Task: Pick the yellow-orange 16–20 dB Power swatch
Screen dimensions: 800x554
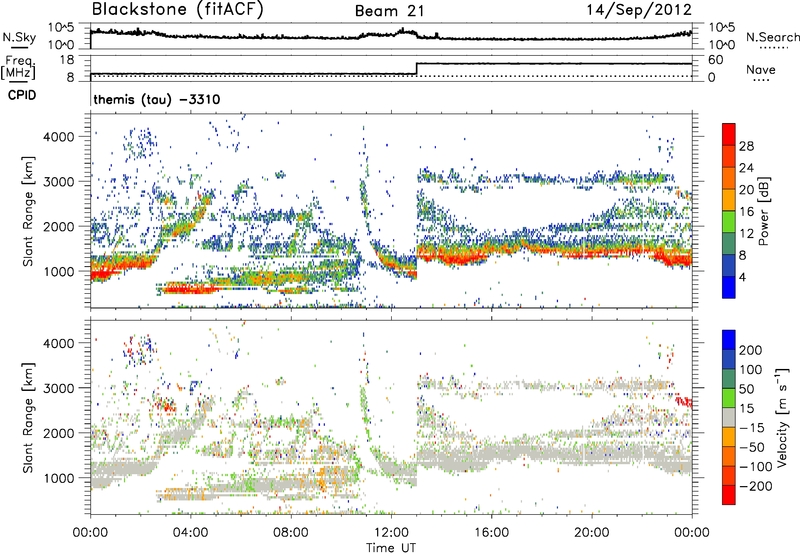Action: (x=729, y=199)
